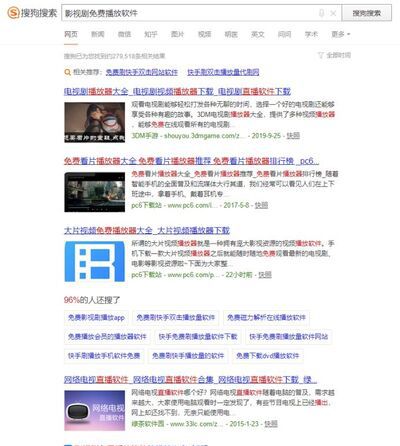Open 快照 for the 2017-5-8 pc6 result
This screenshot has width=400, height=446.
tap(261, 205)
